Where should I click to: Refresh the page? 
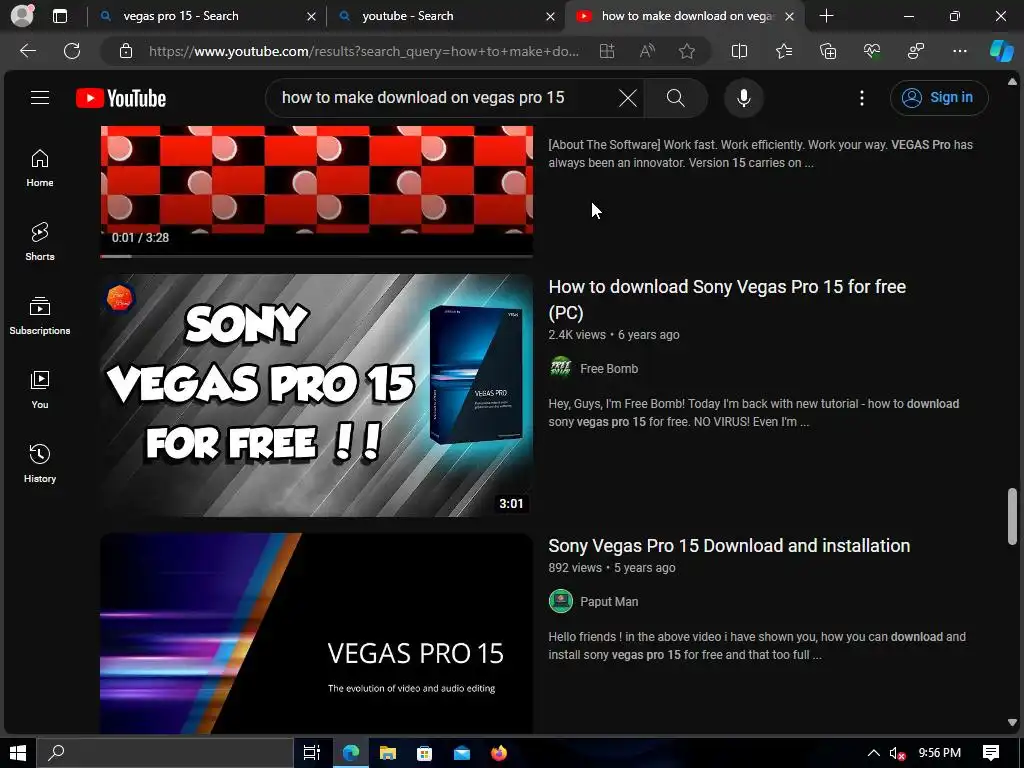[x=72, y=51]
